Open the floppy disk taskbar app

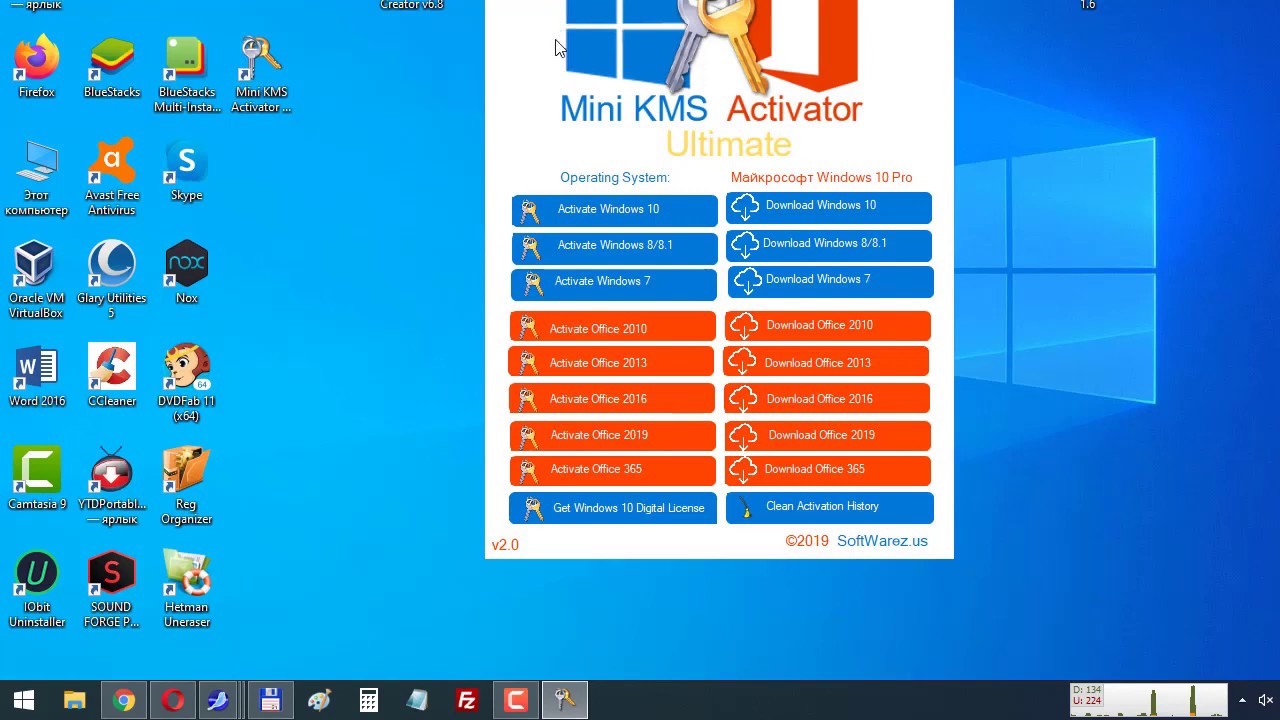(270, 700)
